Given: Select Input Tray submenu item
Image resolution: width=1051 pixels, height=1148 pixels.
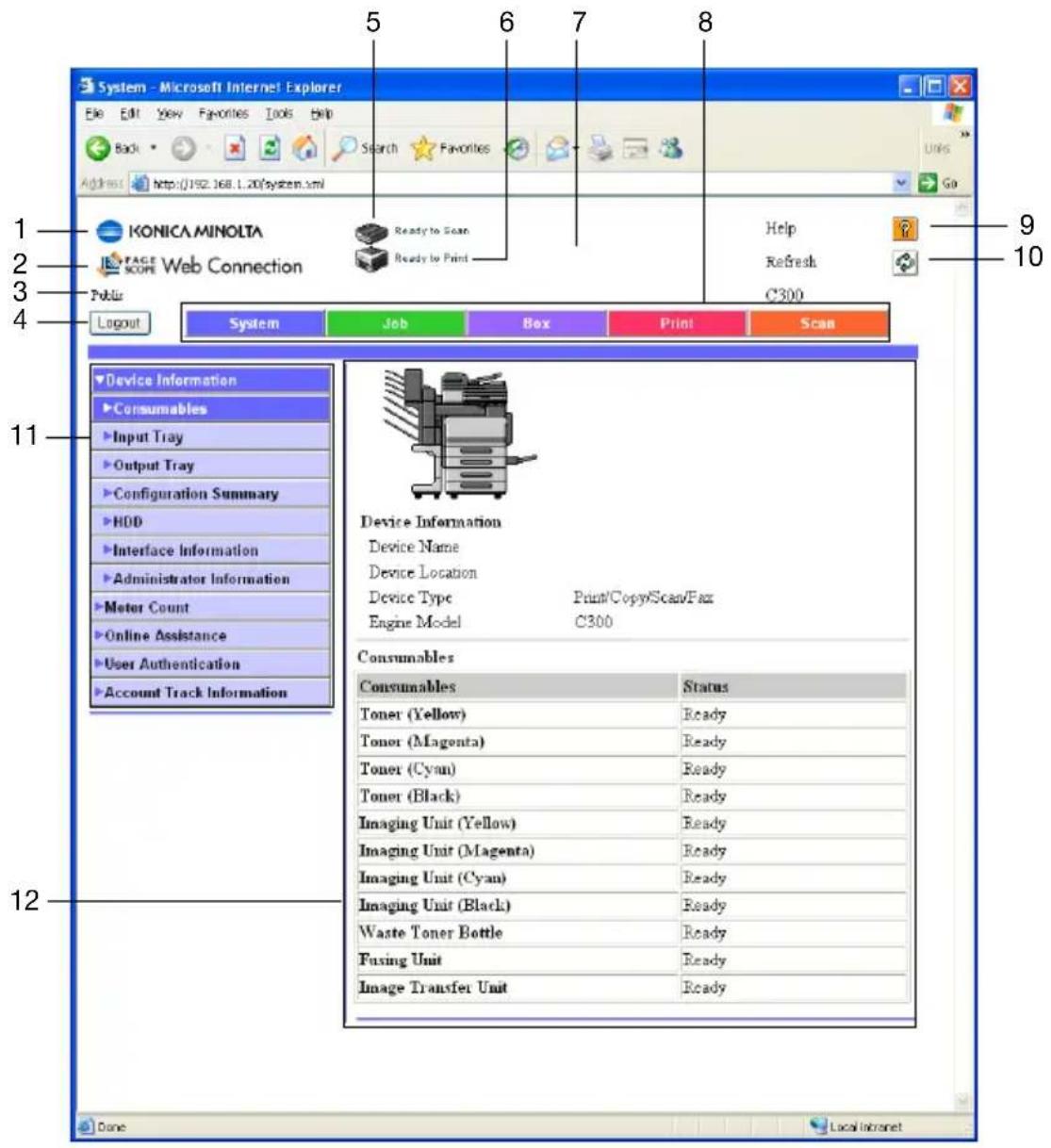Looking at the screenshot, I should (211, 437).
